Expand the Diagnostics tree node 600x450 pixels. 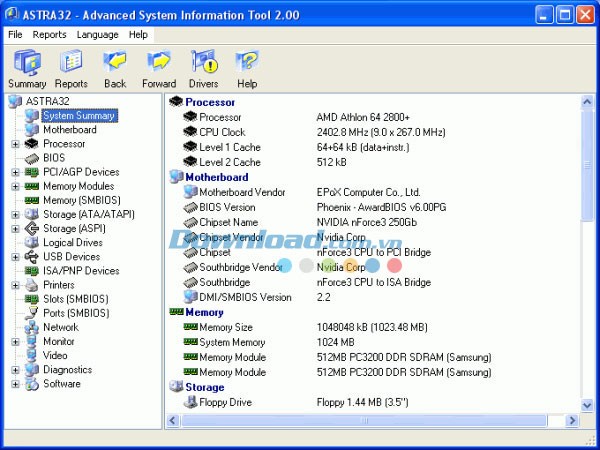[x=15, y=370]
